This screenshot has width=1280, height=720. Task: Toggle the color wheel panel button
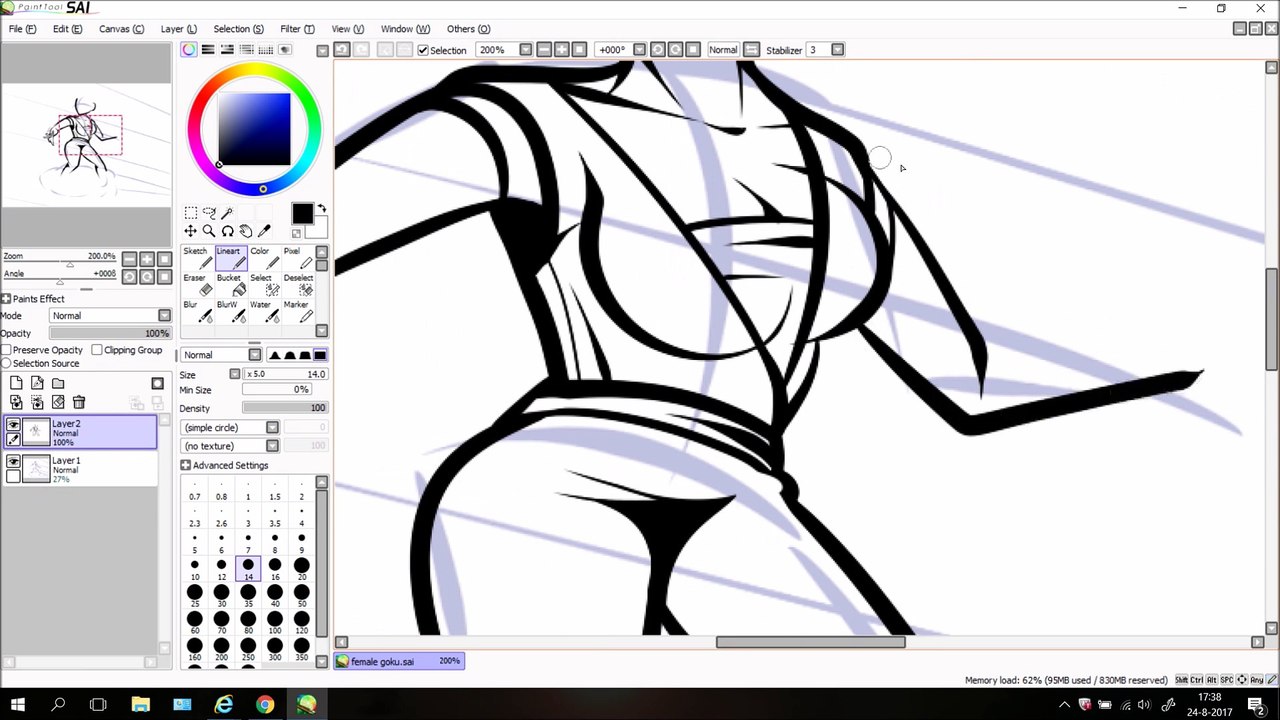pos(189,50)
